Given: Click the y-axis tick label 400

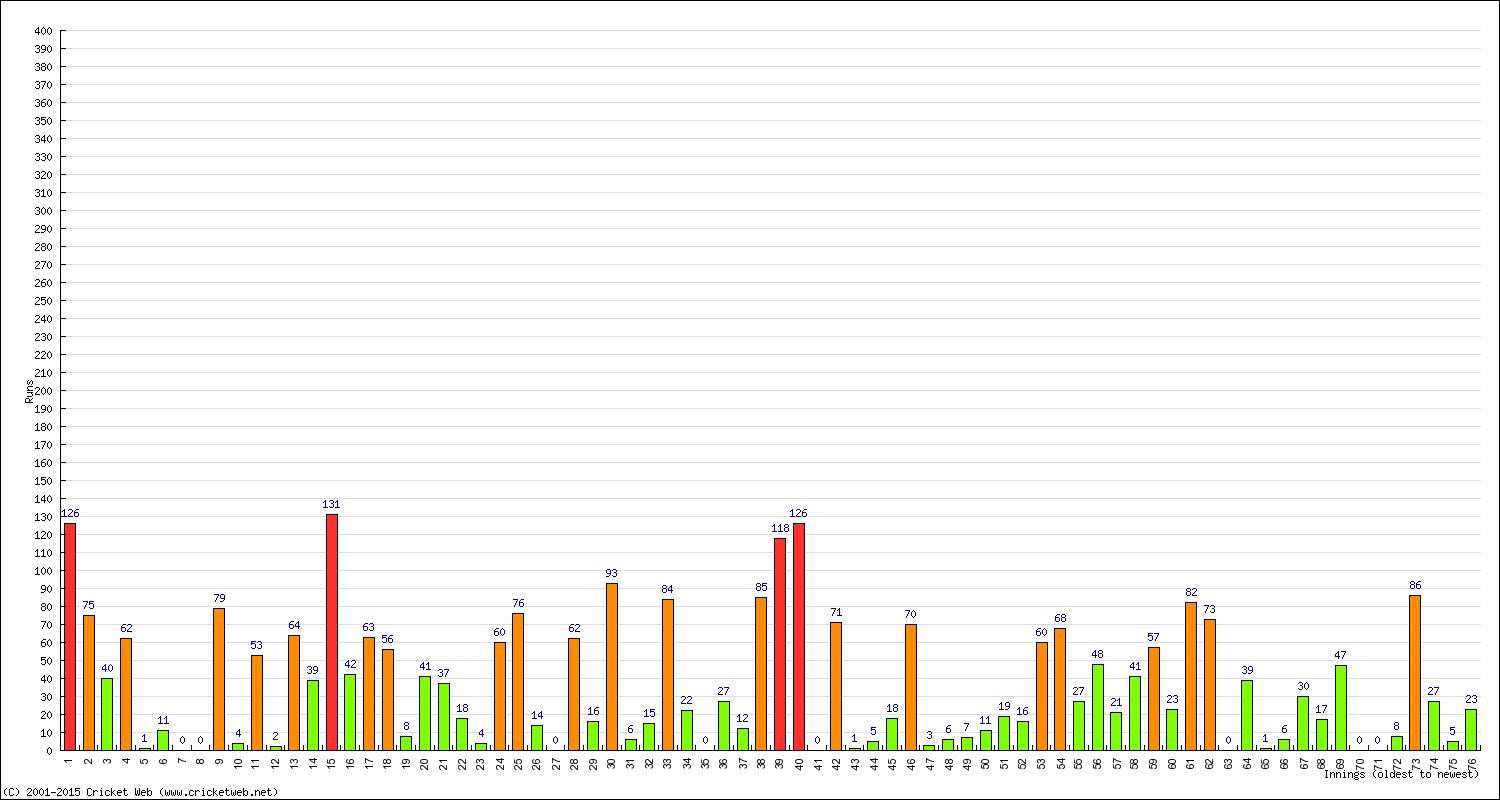Looking at the screenshot, I should point(42,30).
